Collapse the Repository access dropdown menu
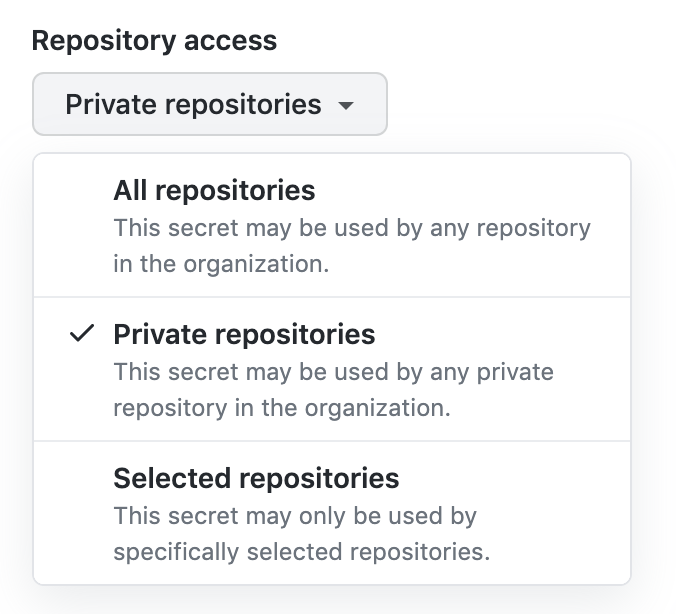 [209, 104]
